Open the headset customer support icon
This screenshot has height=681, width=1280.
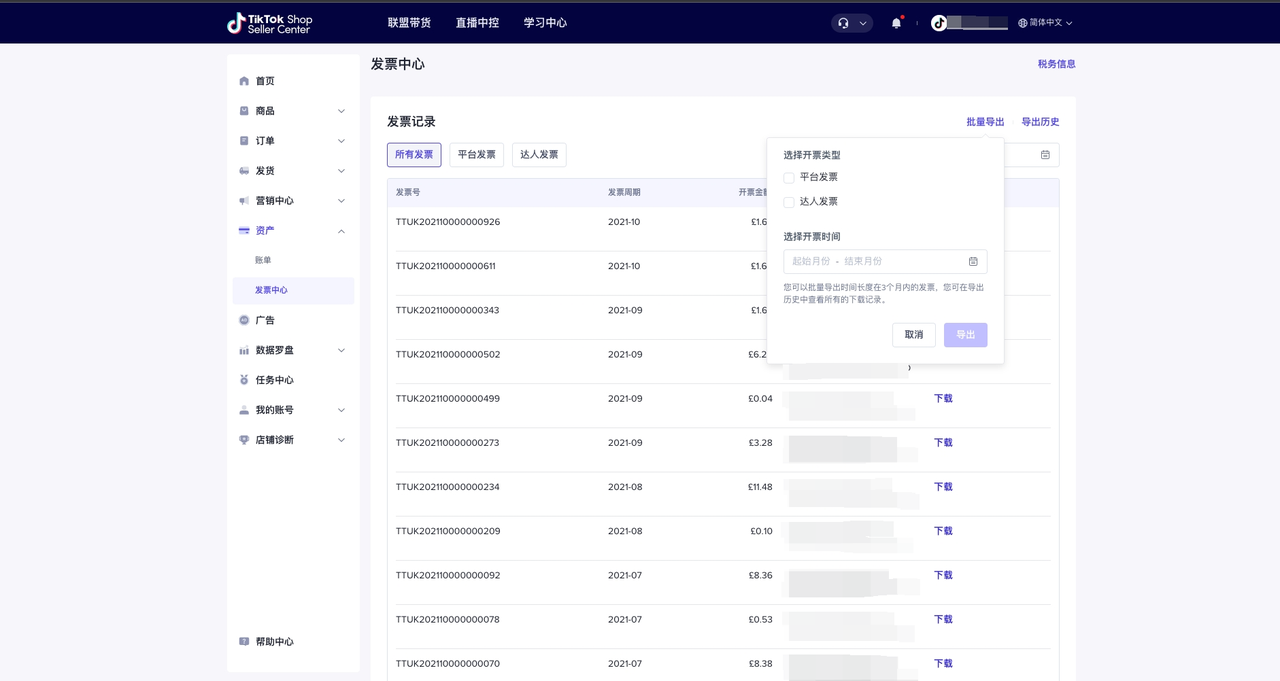pyautogui.click(x=844, y=23)
